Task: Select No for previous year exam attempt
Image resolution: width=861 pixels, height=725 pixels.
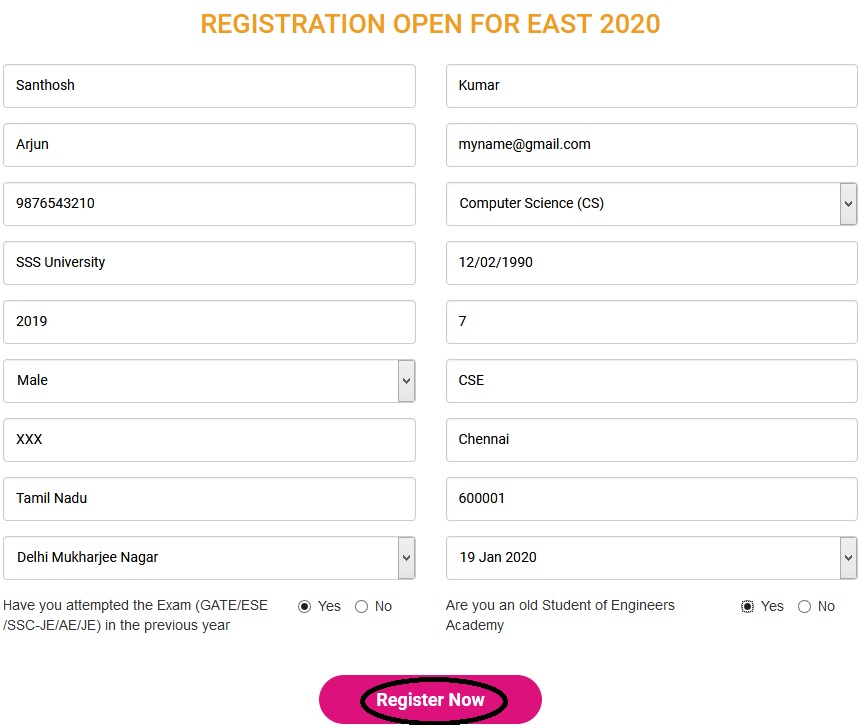Action: 362,606
